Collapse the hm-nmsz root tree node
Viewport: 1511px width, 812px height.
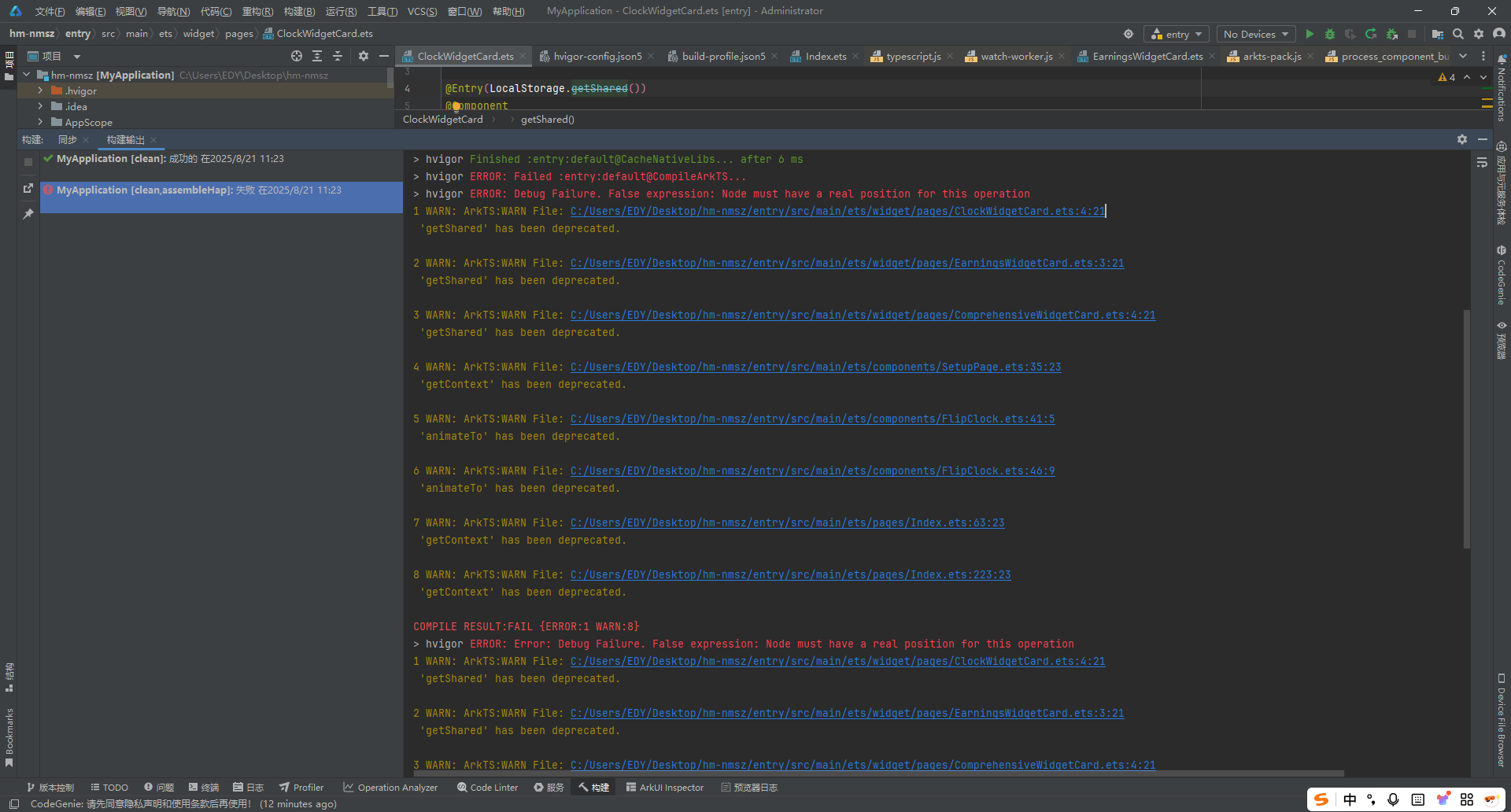[x=27, y=75]
